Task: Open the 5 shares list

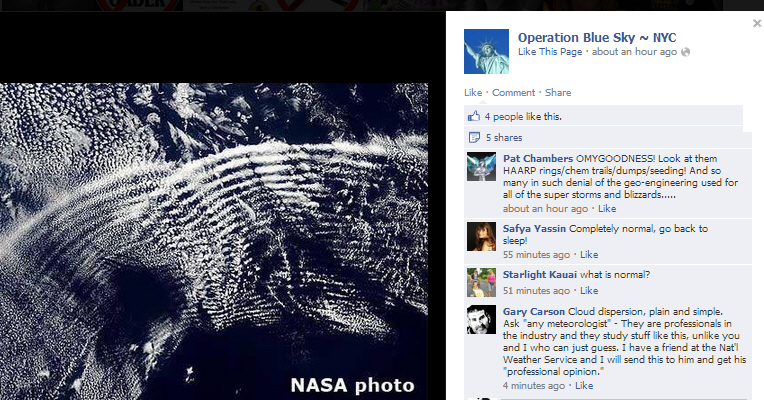Action: pos(504,138)
